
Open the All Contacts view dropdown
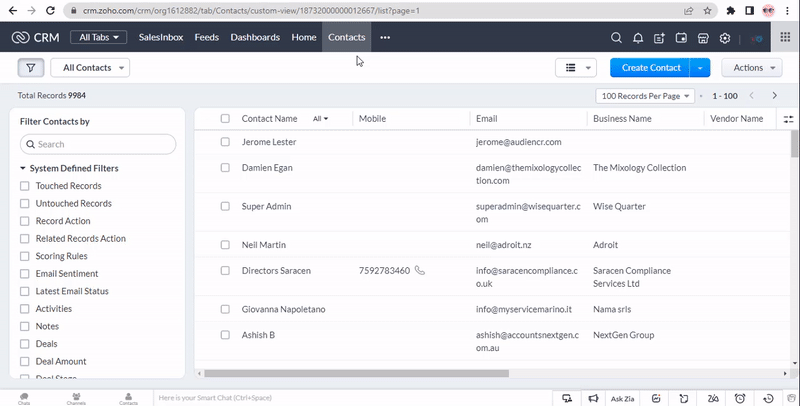click(90, 68)
